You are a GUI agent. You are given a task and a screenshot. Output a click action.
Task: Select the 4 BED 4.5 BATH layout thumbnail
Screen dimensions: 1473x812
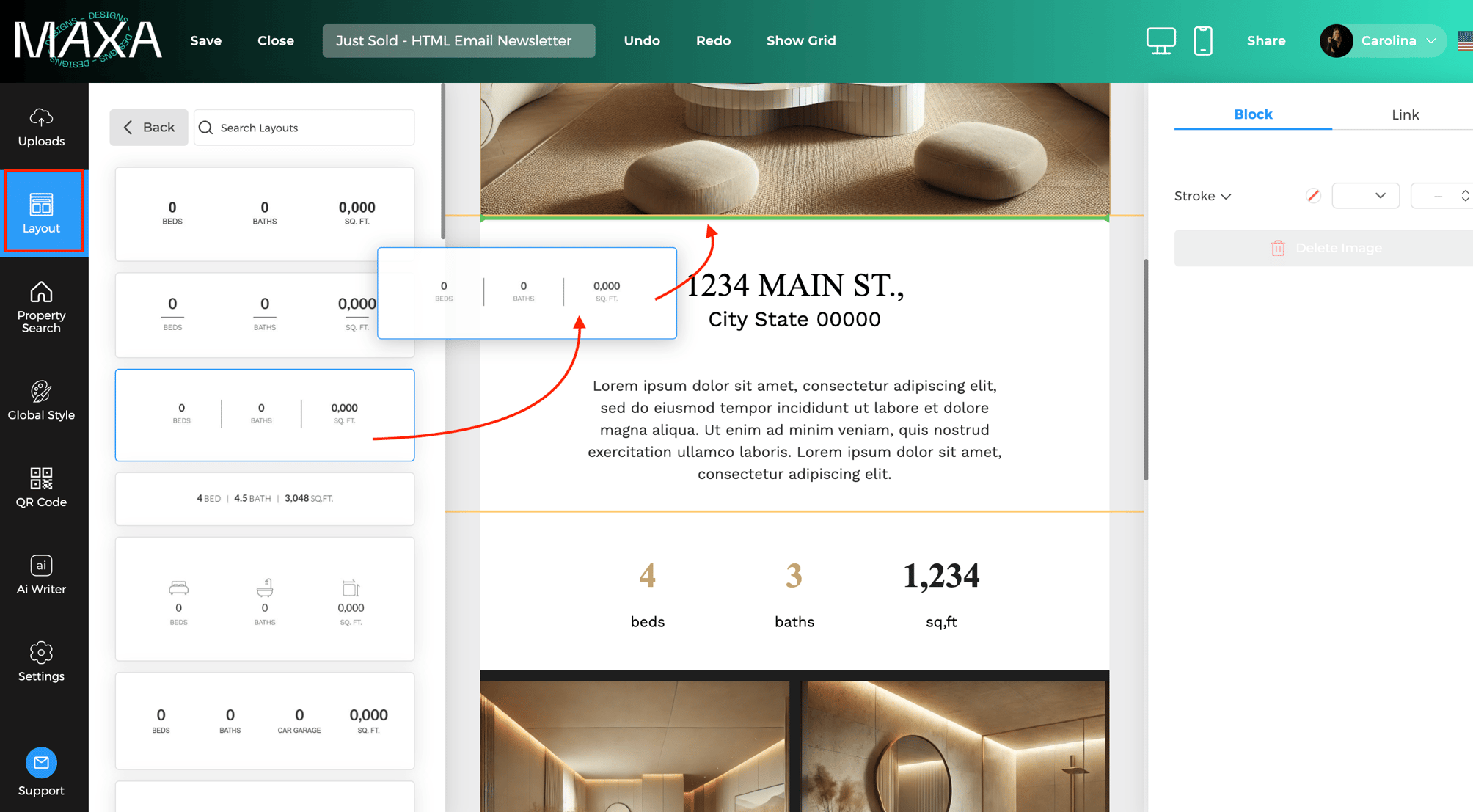click(x=264, y=499)
